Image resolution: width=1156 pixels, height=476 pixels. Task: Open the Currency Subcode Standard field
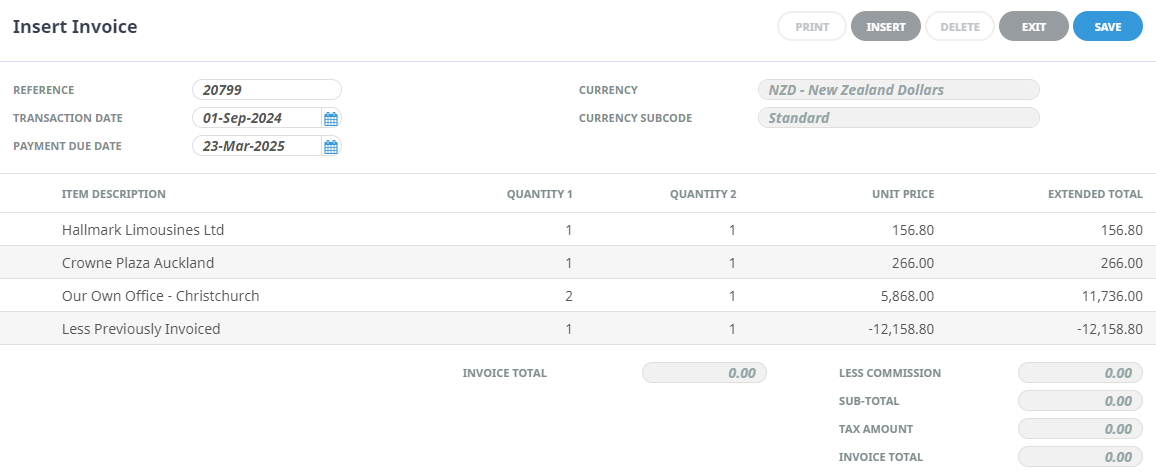pos(898,118)
